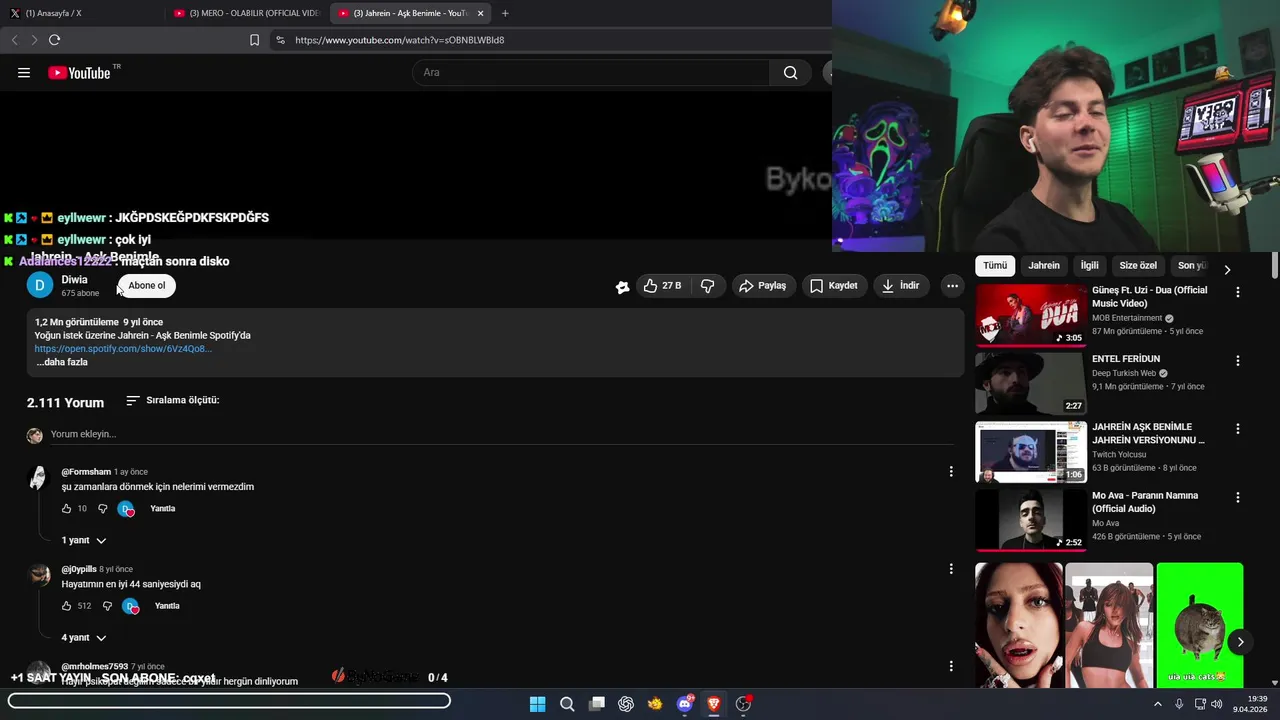Like @Formsham's comment

coord(67,508)
